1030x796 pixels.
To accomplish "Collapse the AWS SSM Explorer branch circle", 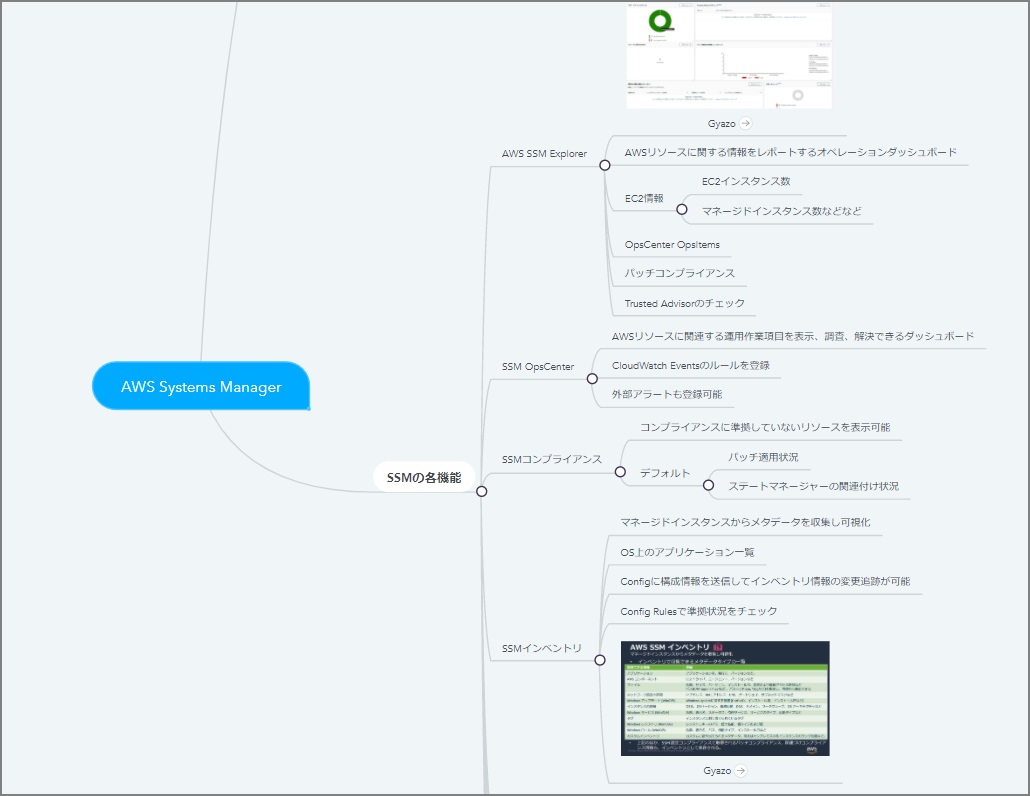I will coord(605,165).
